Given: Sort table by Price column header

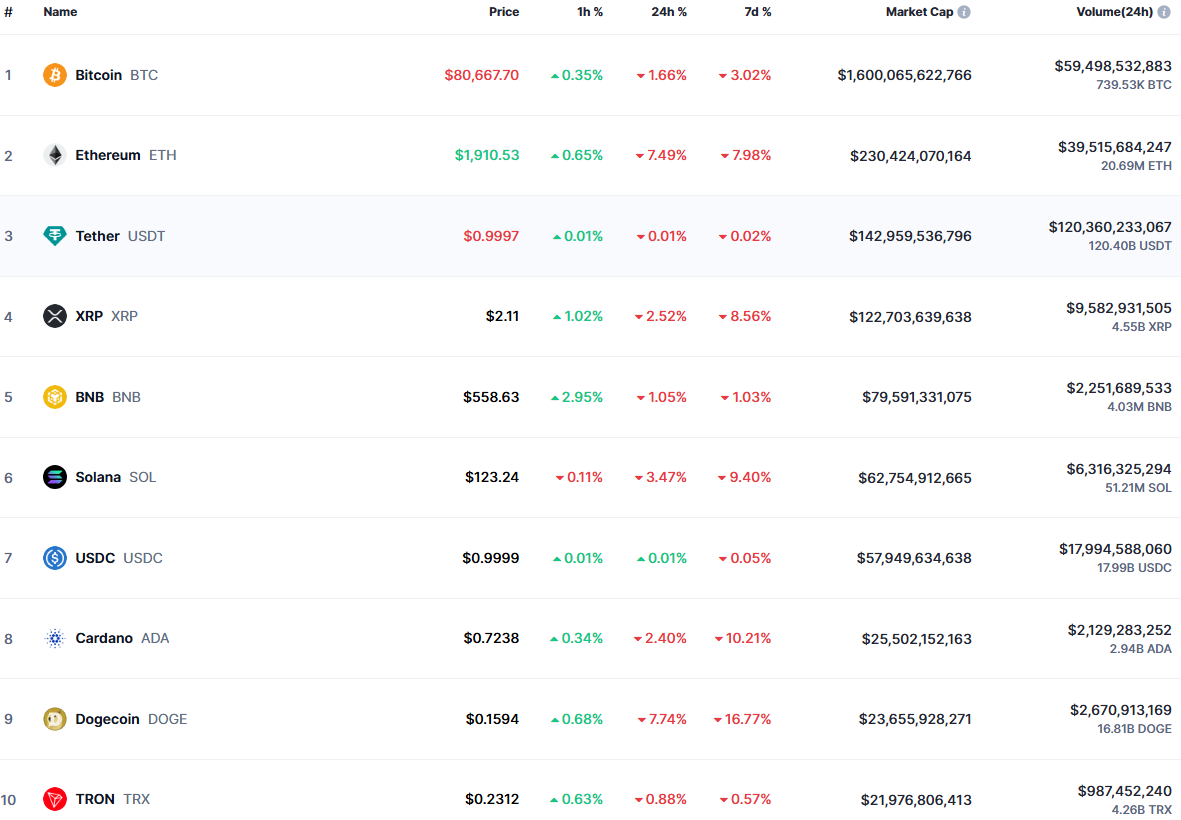Looking at the screenshot, I should pyautogui.click(x=503, y=12).
